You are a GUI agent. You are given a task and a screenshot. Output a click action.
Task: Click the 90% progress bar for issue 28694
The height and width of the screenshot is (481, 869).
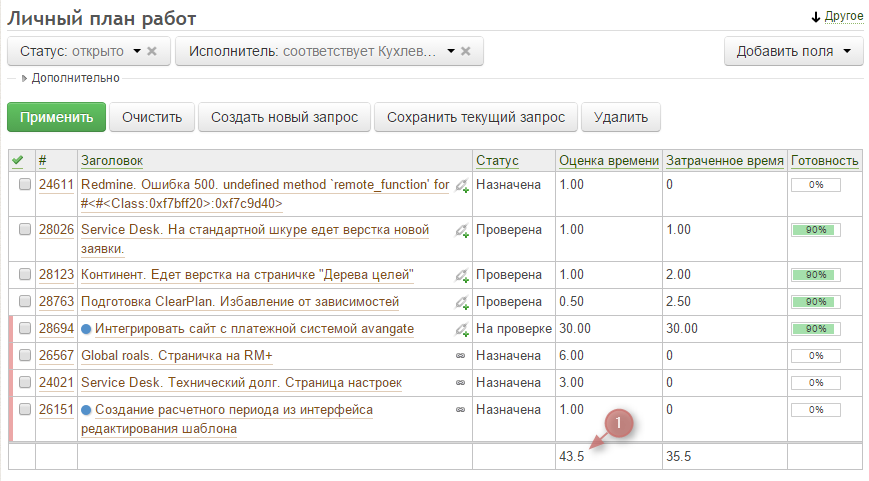click(x=815, y=329)
